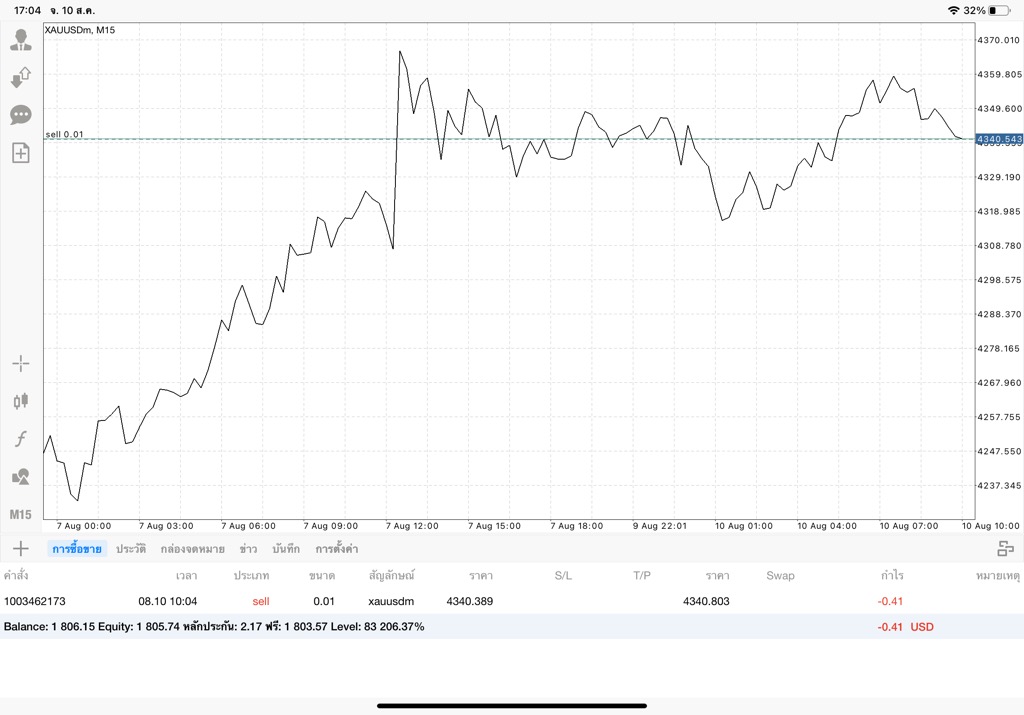Click the sell 0.01 price line on chart

click(509, 139)
